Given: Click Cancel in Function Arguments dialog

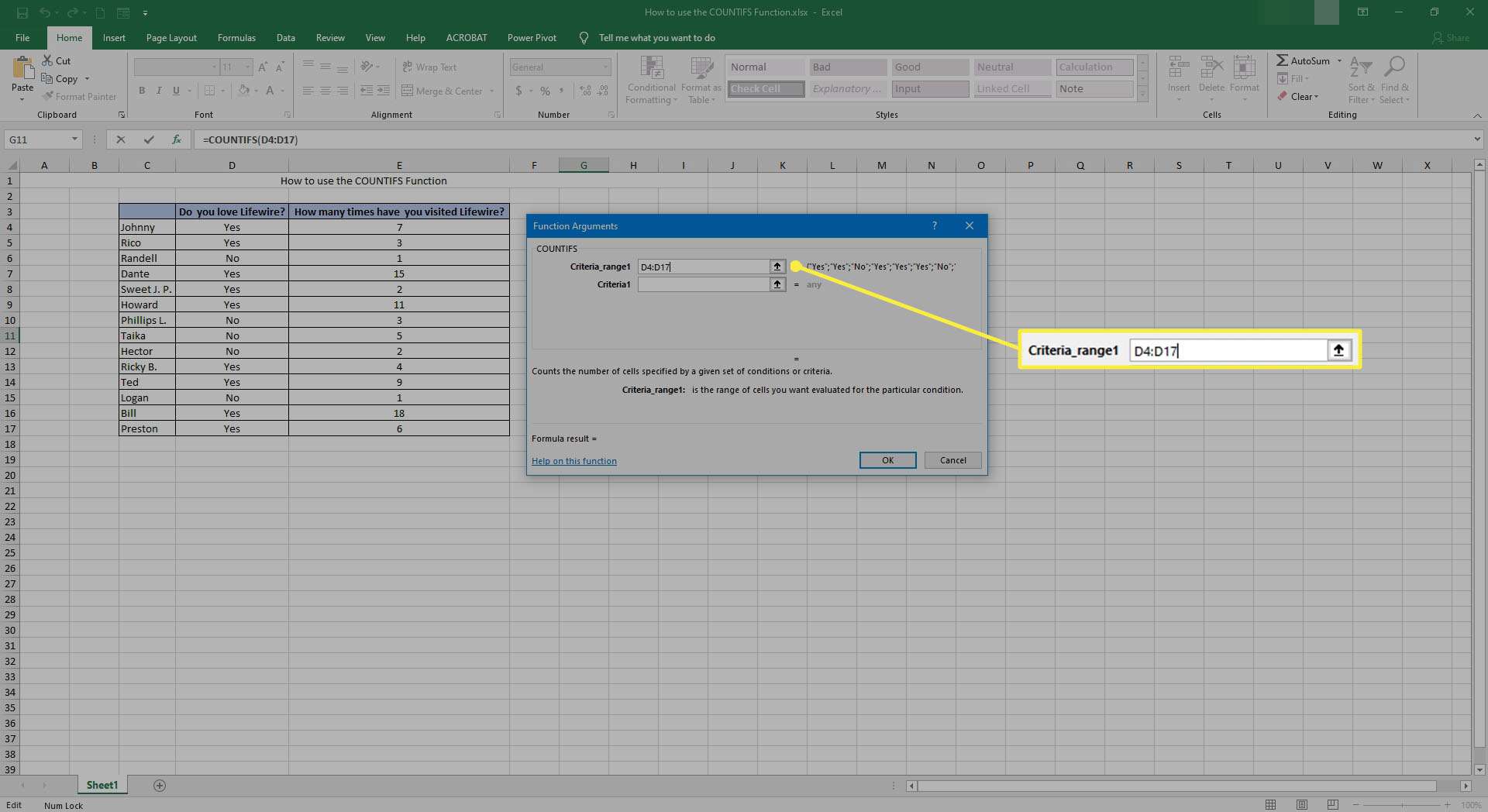Looking at the screenshot, I should [952, 460].
